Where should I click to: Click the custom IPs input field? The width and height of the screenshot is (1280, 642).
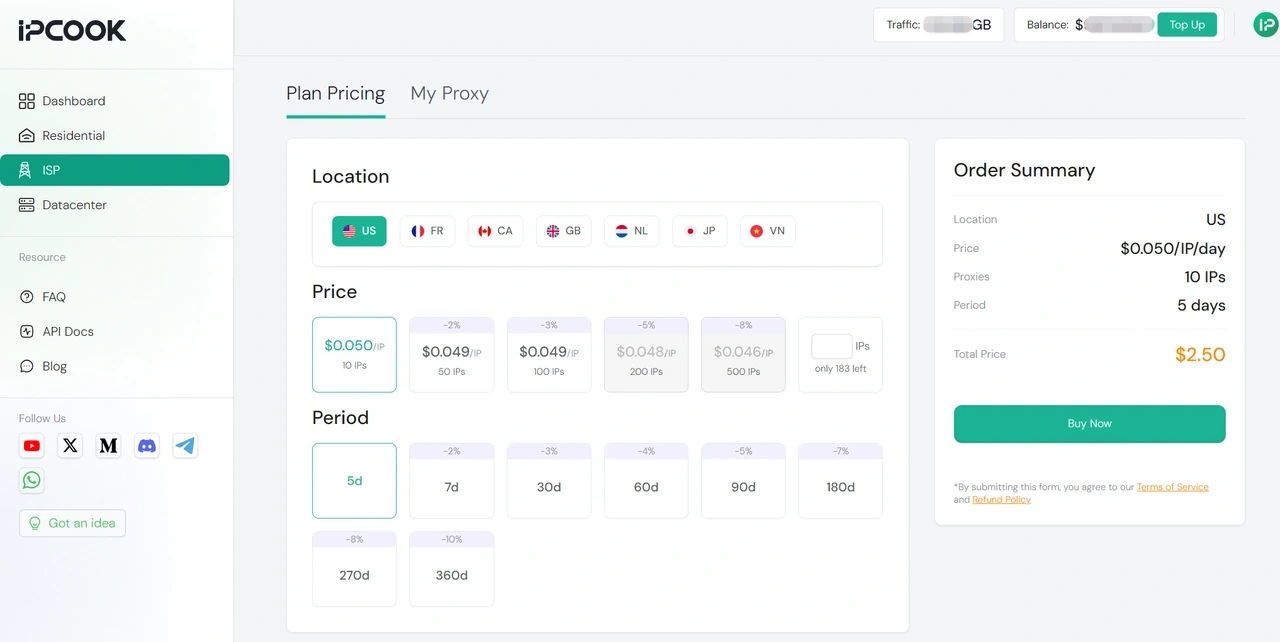[830, 345]
